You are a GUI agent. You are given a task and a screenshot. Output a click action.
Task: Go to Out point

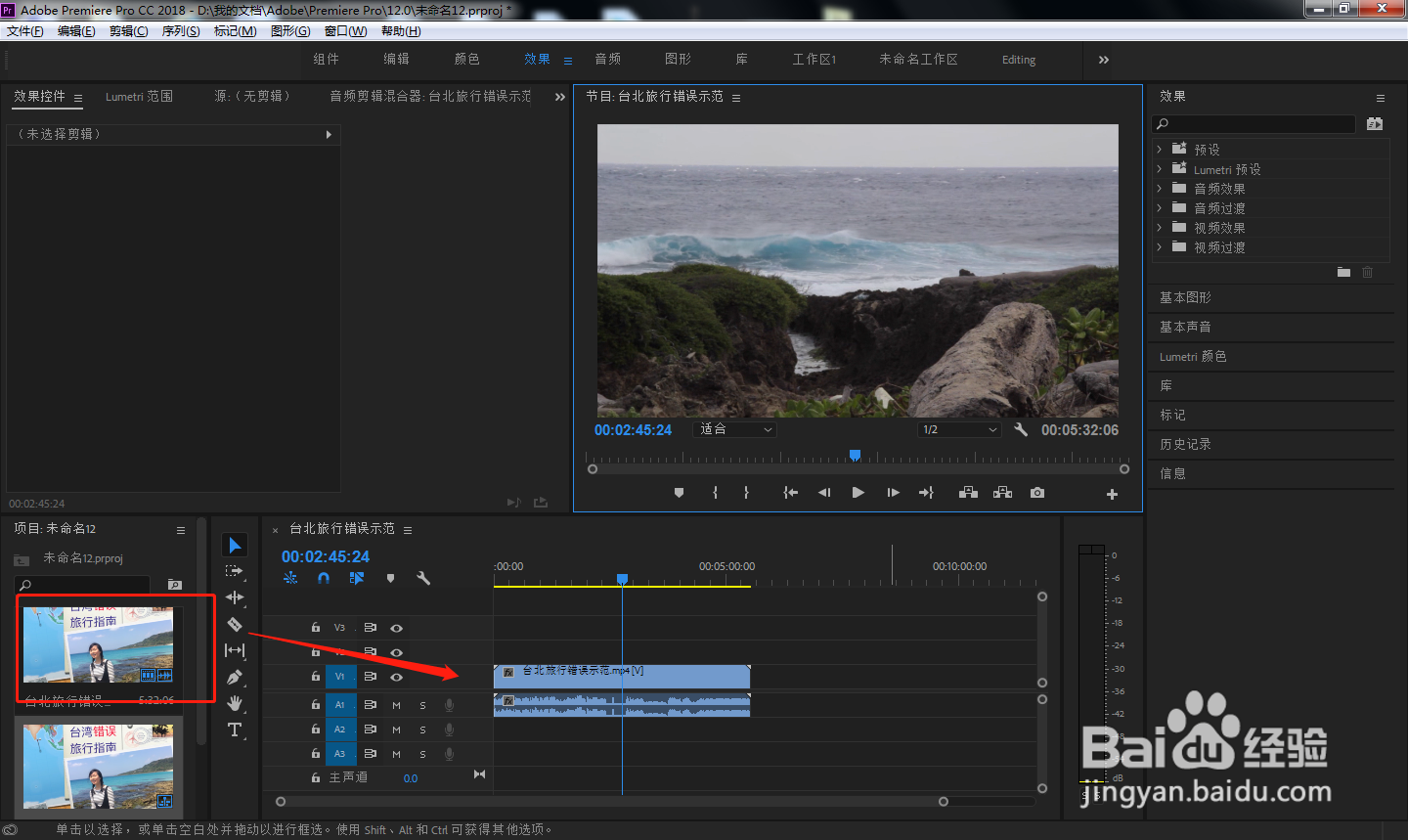[926, 493]
